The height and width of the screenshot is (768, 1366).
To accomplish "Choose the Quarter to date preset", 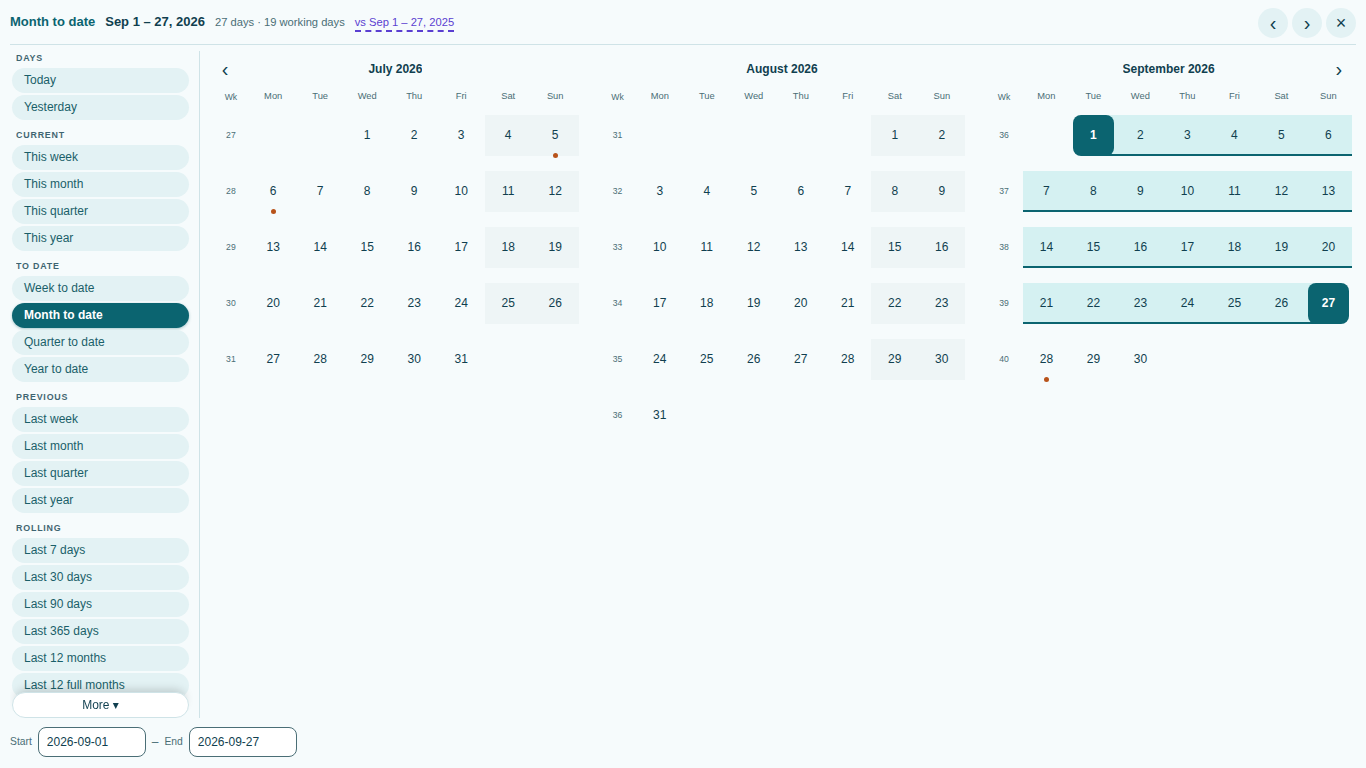I will coord(100,342).
